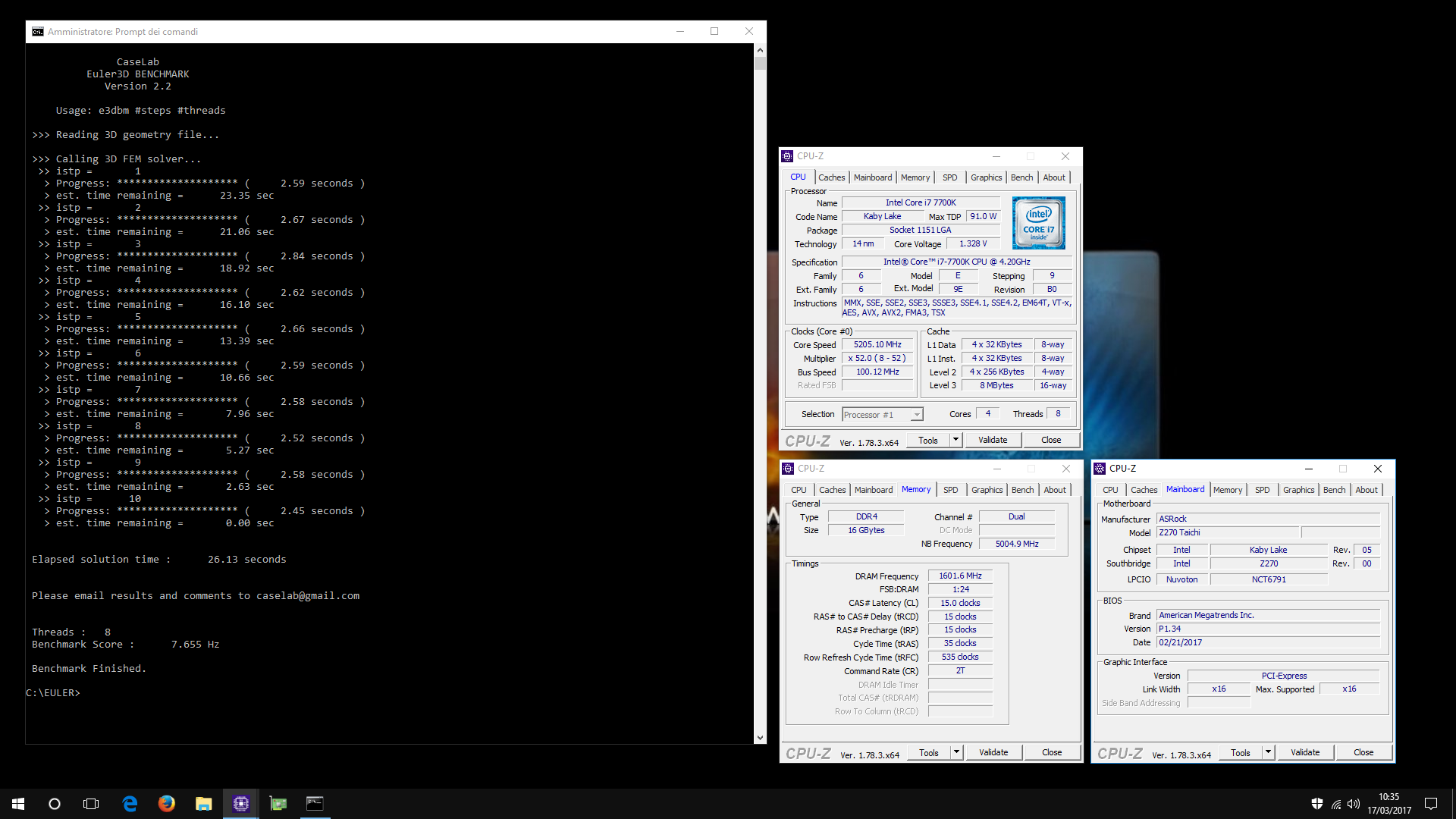Viewport: 1456px width, 819px height.
Task: Open Graphics tab in top CPU-Z window
Action: point(986,177)
